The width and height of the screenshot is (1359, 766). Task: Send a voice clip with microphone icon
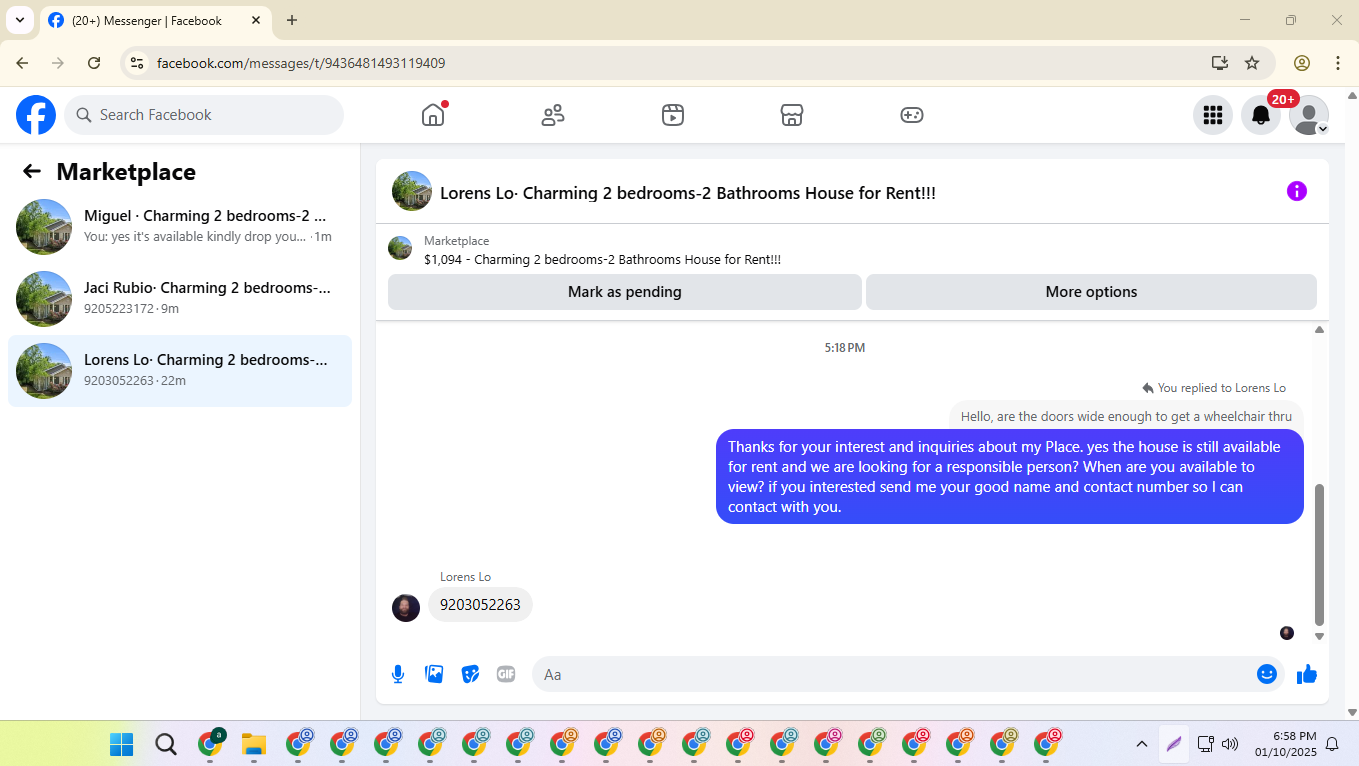398,674
